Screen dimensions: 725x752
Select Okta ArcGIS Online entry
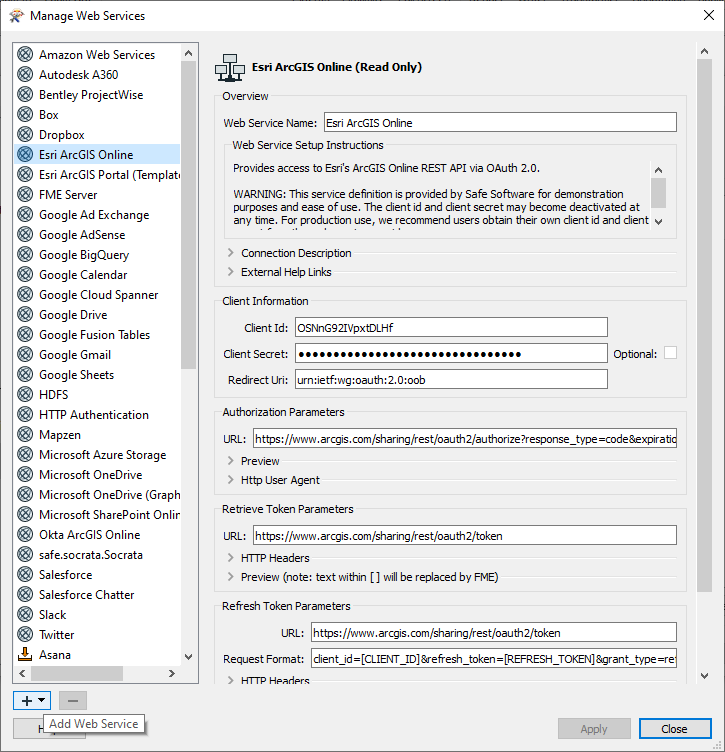(x=97, y=534)
